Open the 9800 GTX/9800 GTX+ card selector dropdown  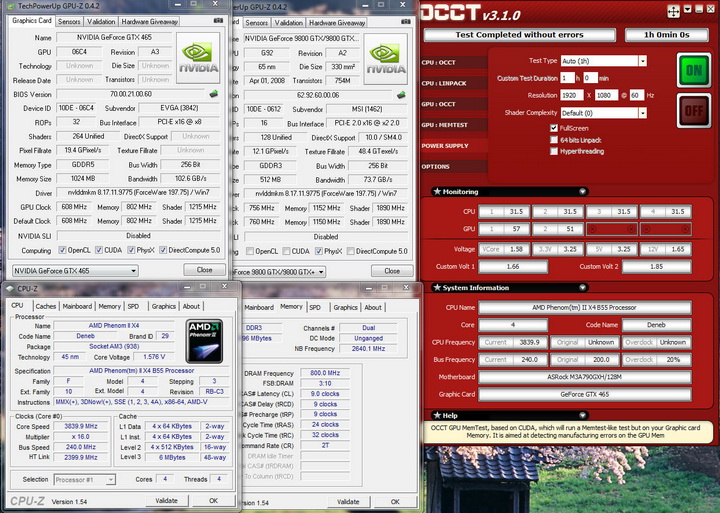[x=279, y=271]
